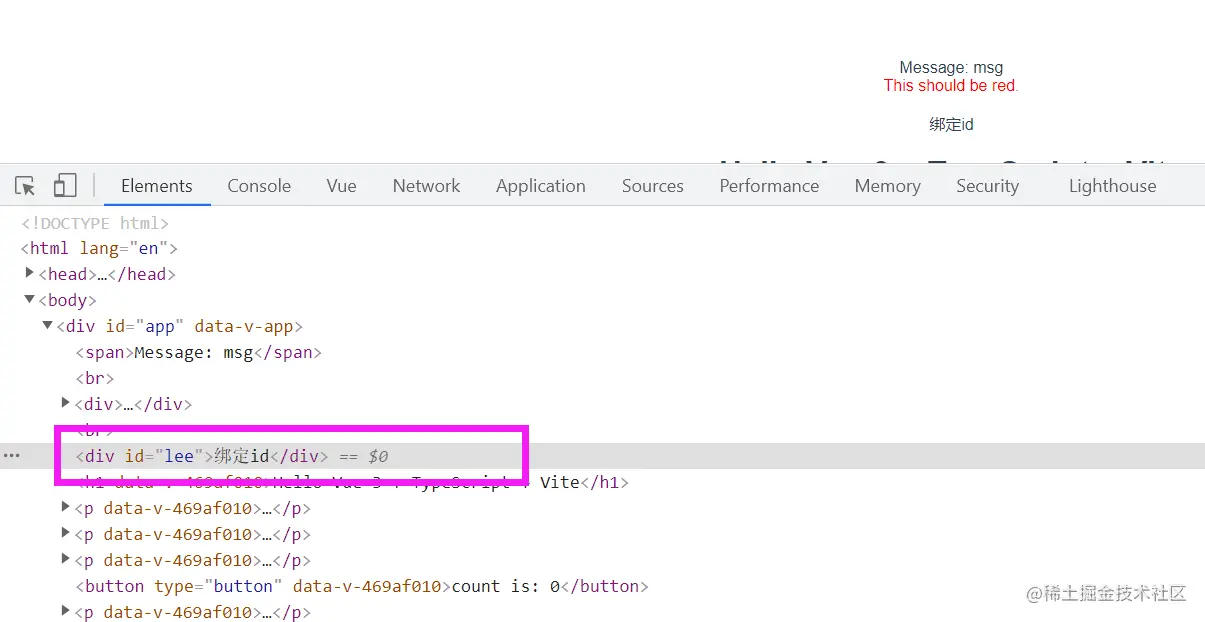Switch to the Console tab
Screen dimensions: 1205x622
click(259, 186)
